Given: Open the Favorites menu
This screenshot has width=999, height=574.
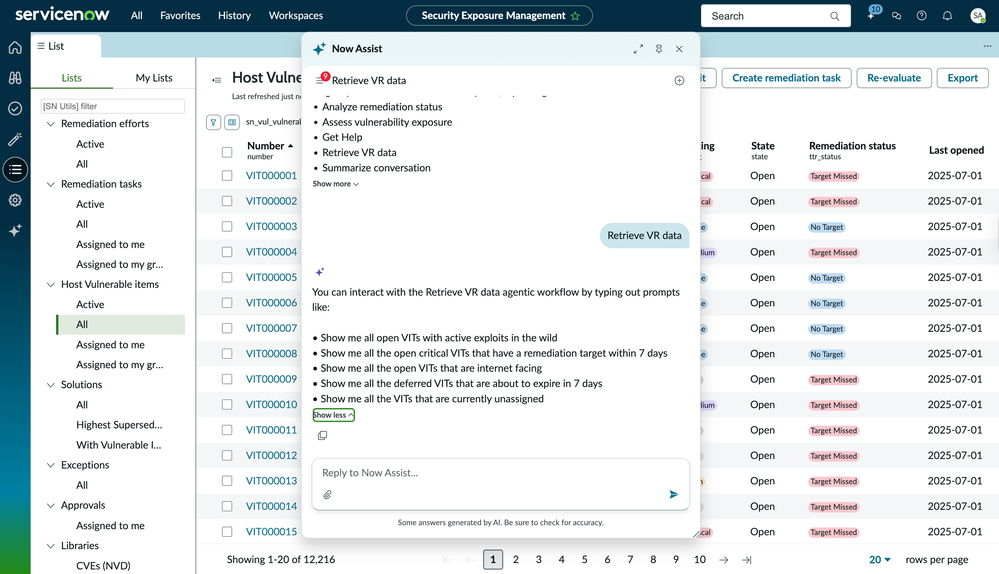Looking at the screenshot, I should (x=180, y=15).
